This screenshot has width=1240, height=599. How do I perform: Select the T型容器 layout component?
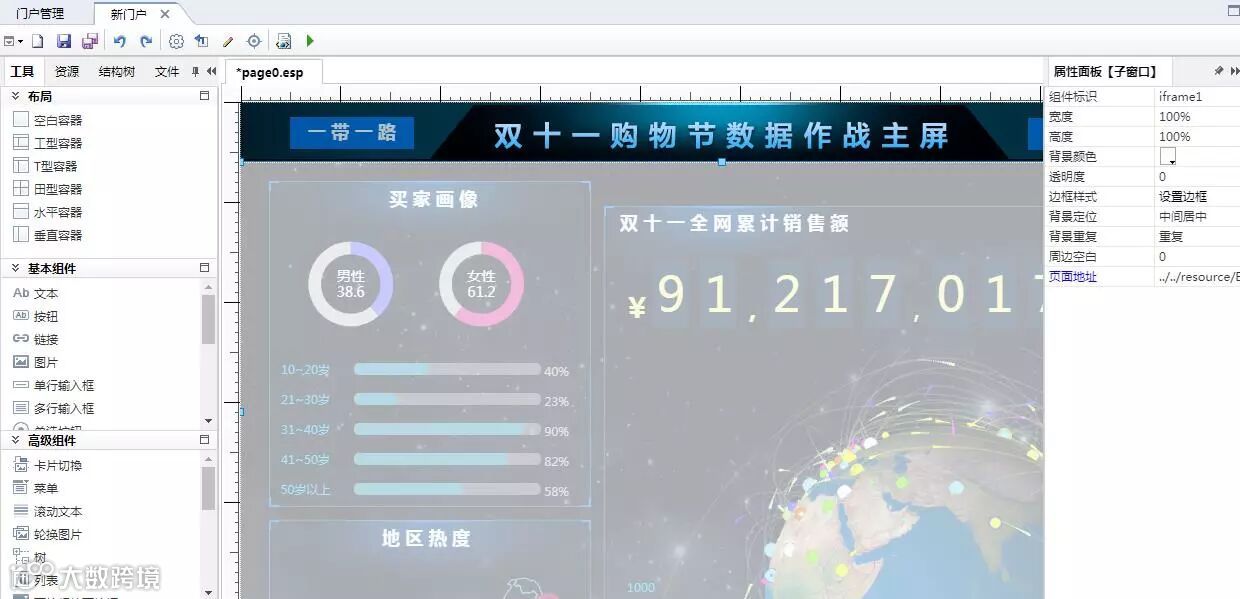(x=46, y=166)
